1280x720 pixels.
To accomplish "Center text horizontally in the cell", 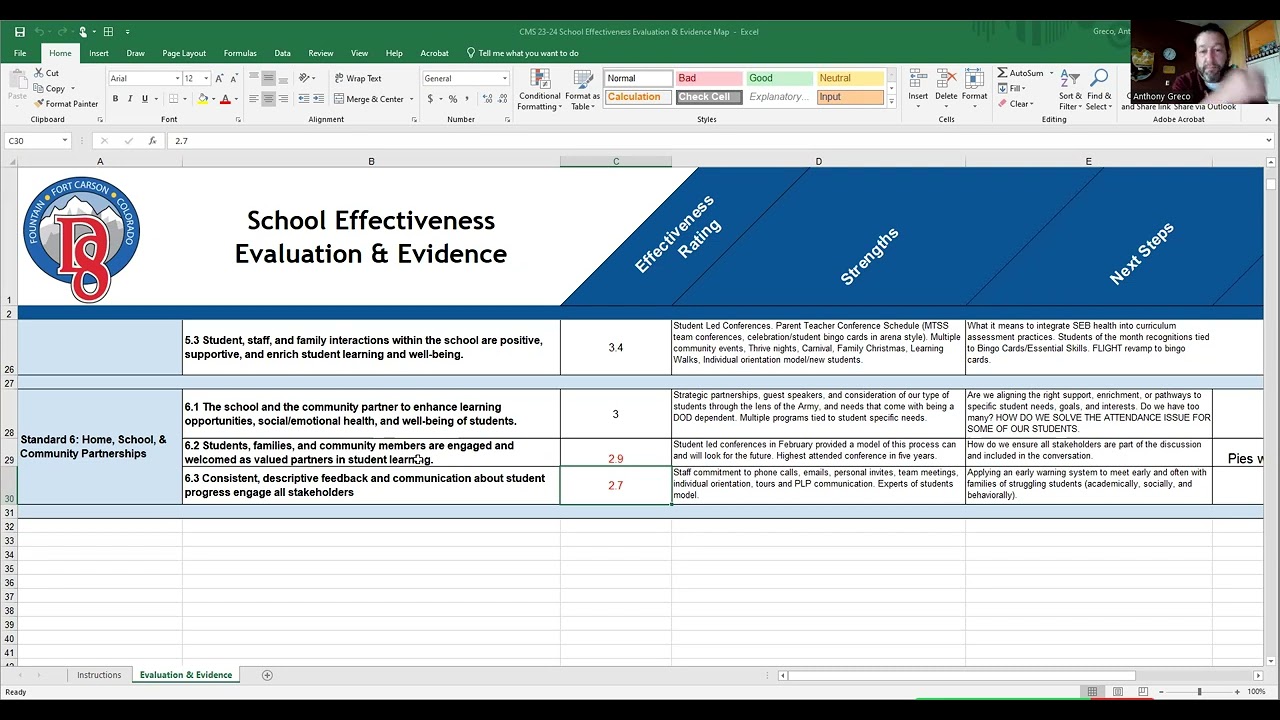I will click(x=268, y=99).
